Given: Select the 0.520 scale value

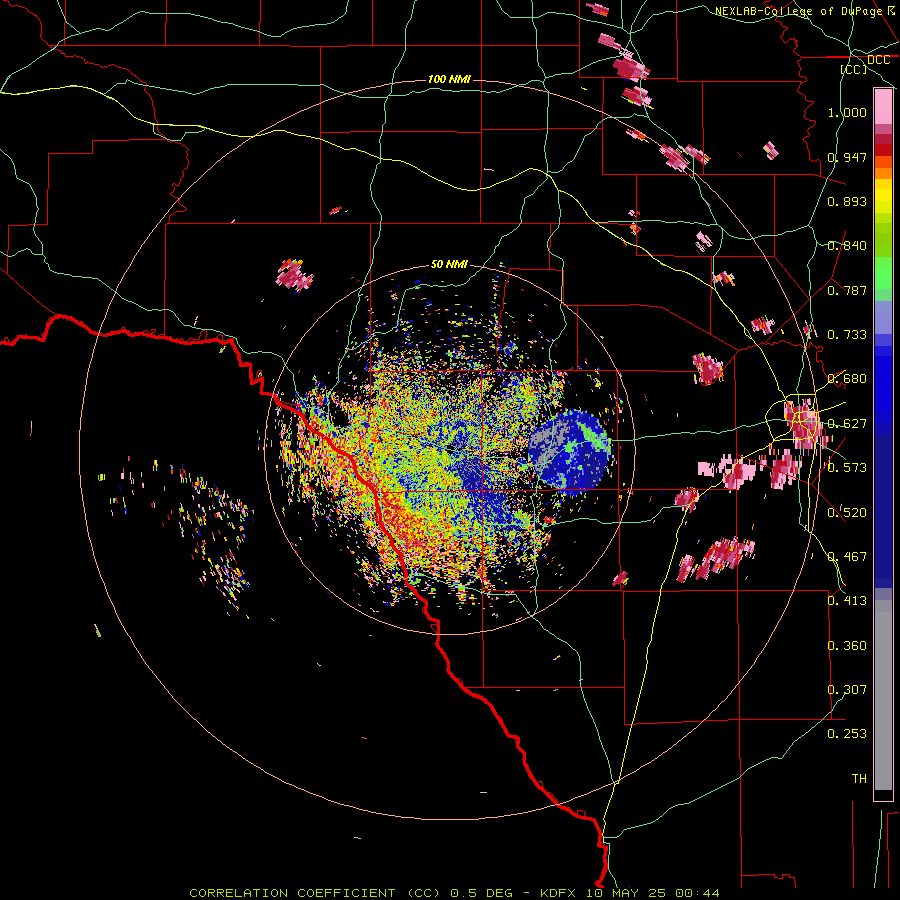Looking at the screenshot, I should (847, 512).
